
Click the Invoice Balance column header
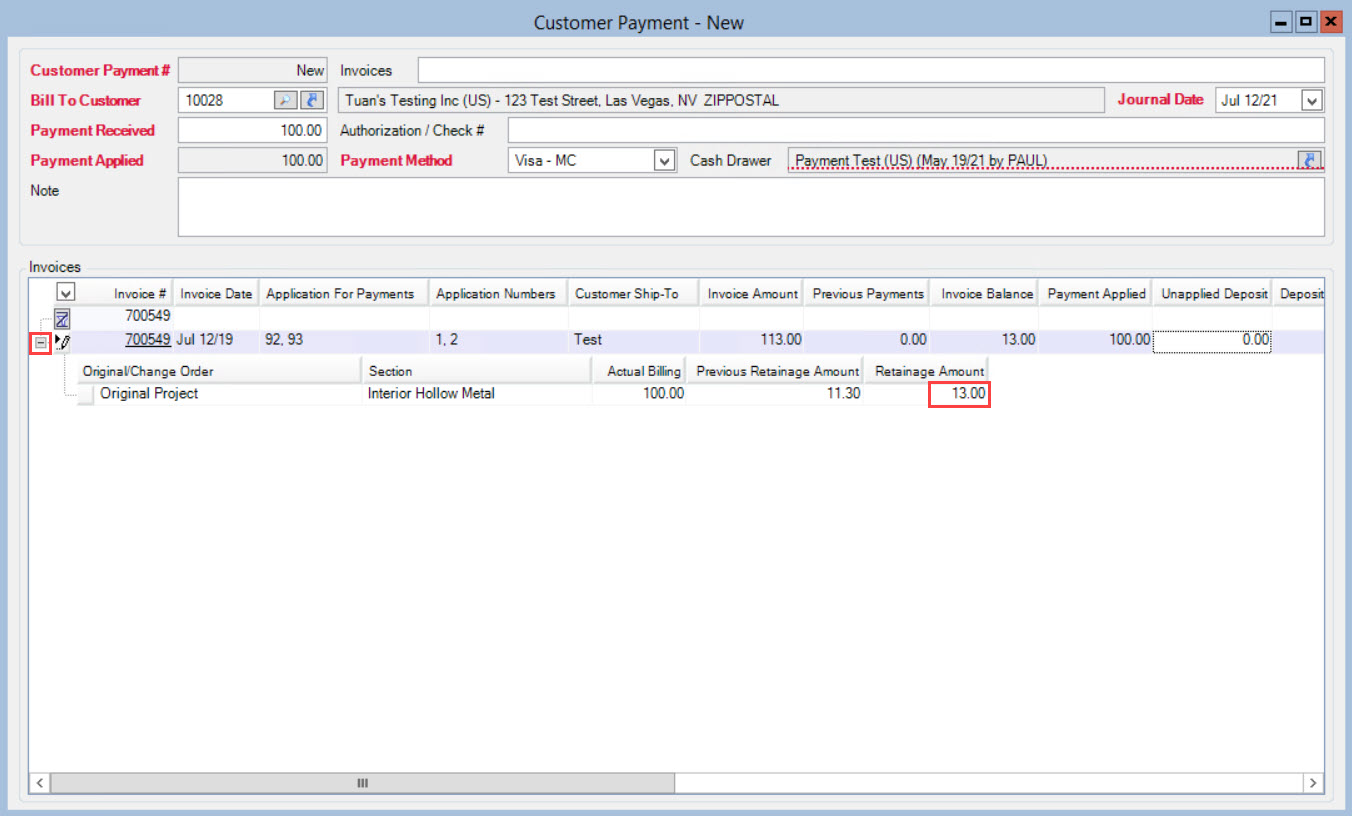pyautogui.click(x=984, y=294)
